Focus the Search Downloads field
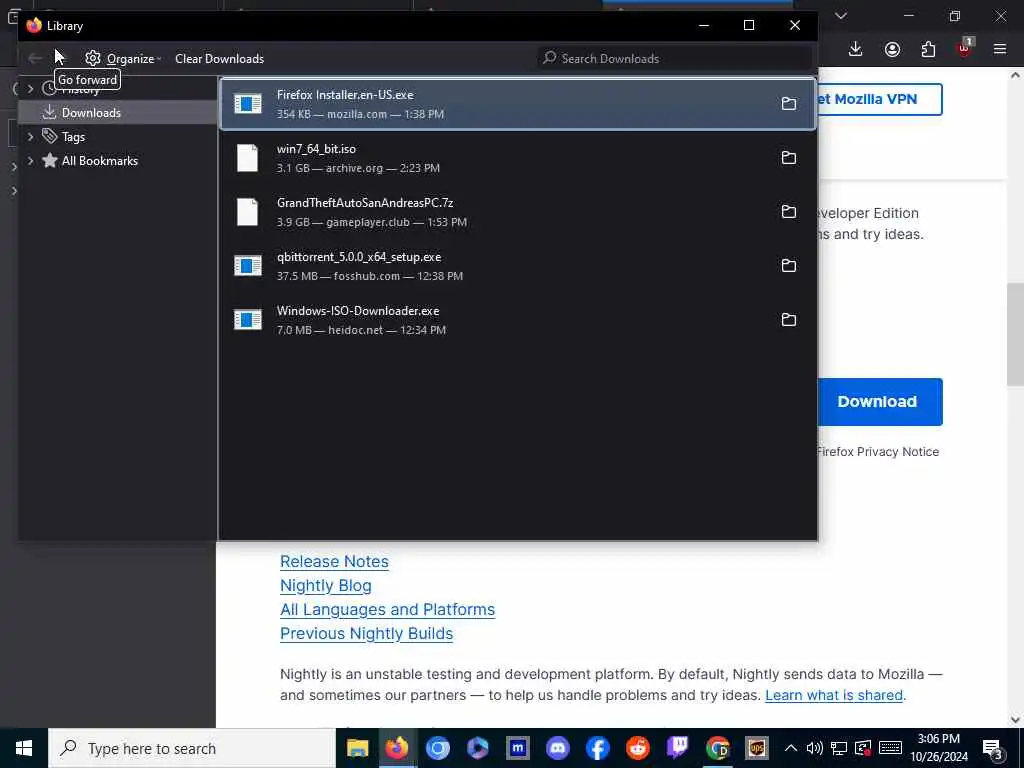Viewport: 1024px width, 768px height. 675,58
